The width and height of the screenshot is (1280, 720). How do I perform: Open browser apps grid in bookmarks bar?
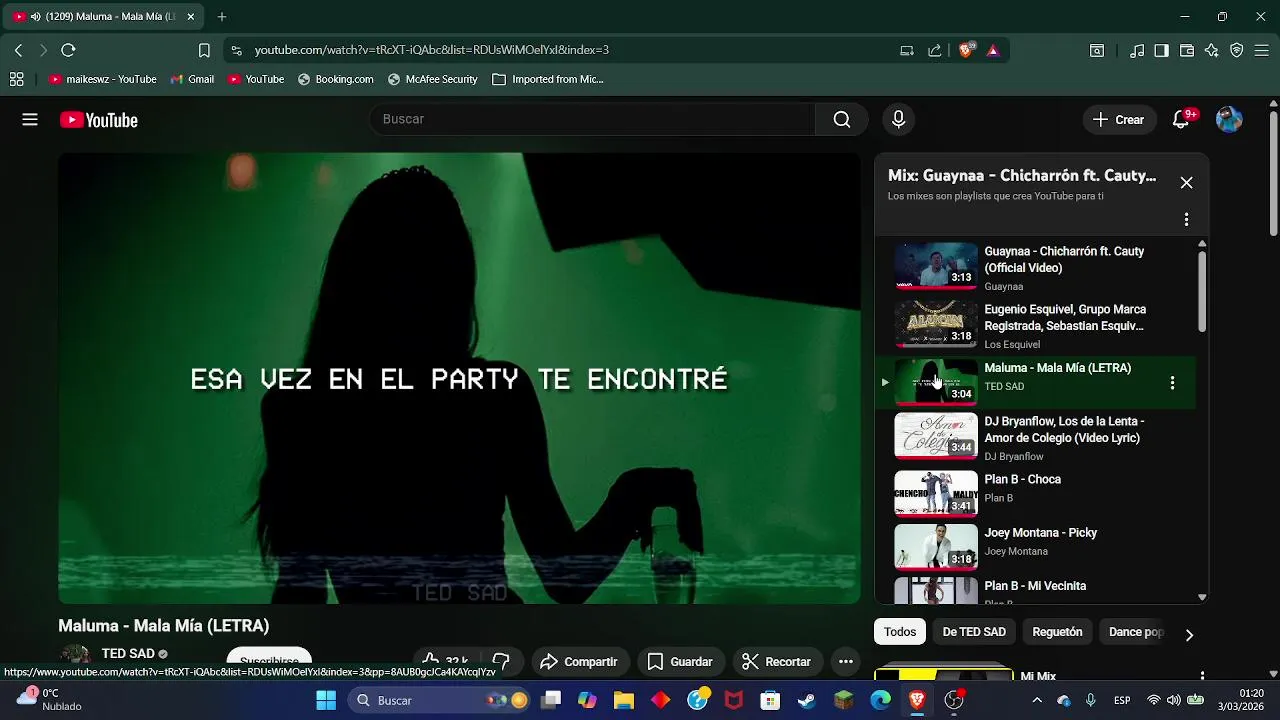(17, 79)
